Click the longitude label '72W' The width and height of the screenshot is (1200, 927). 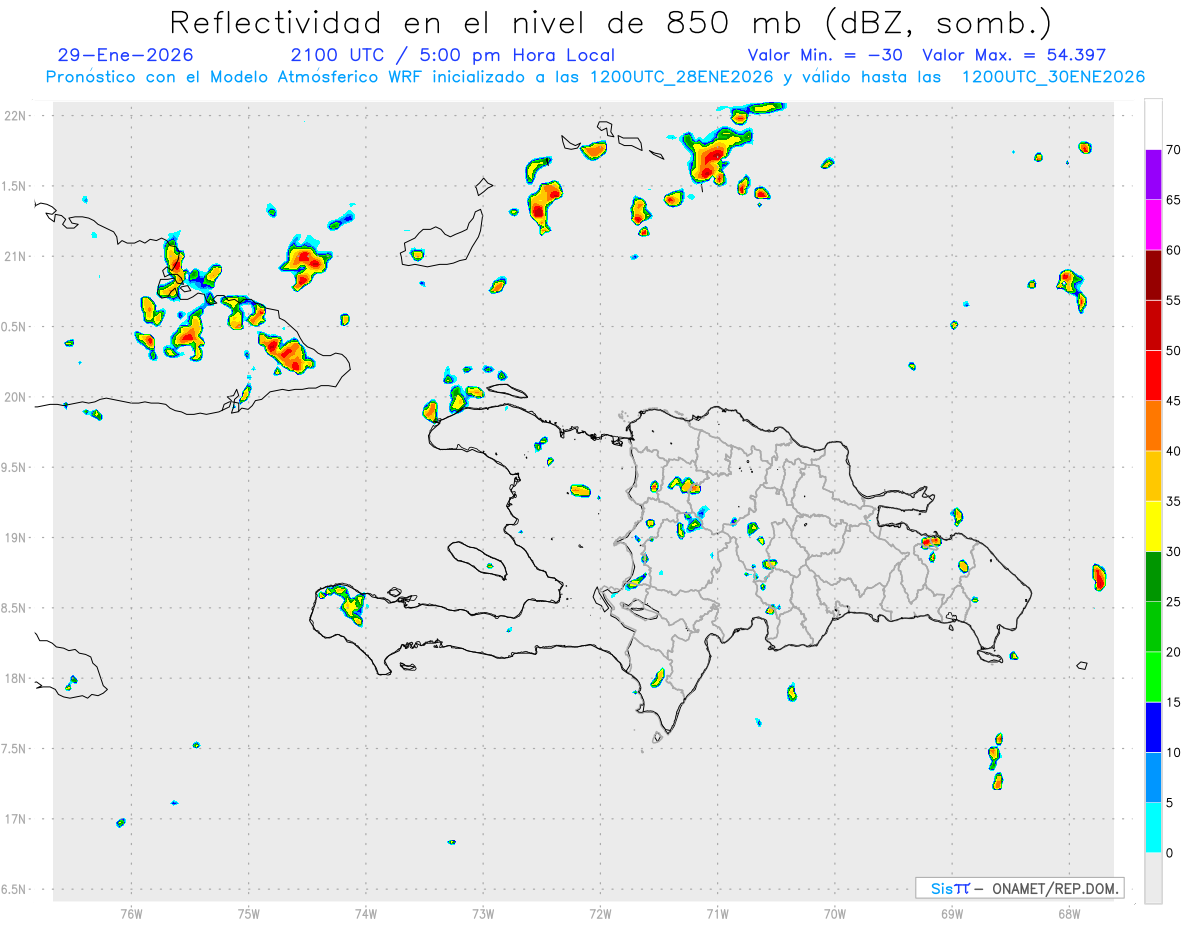point(600,913)
